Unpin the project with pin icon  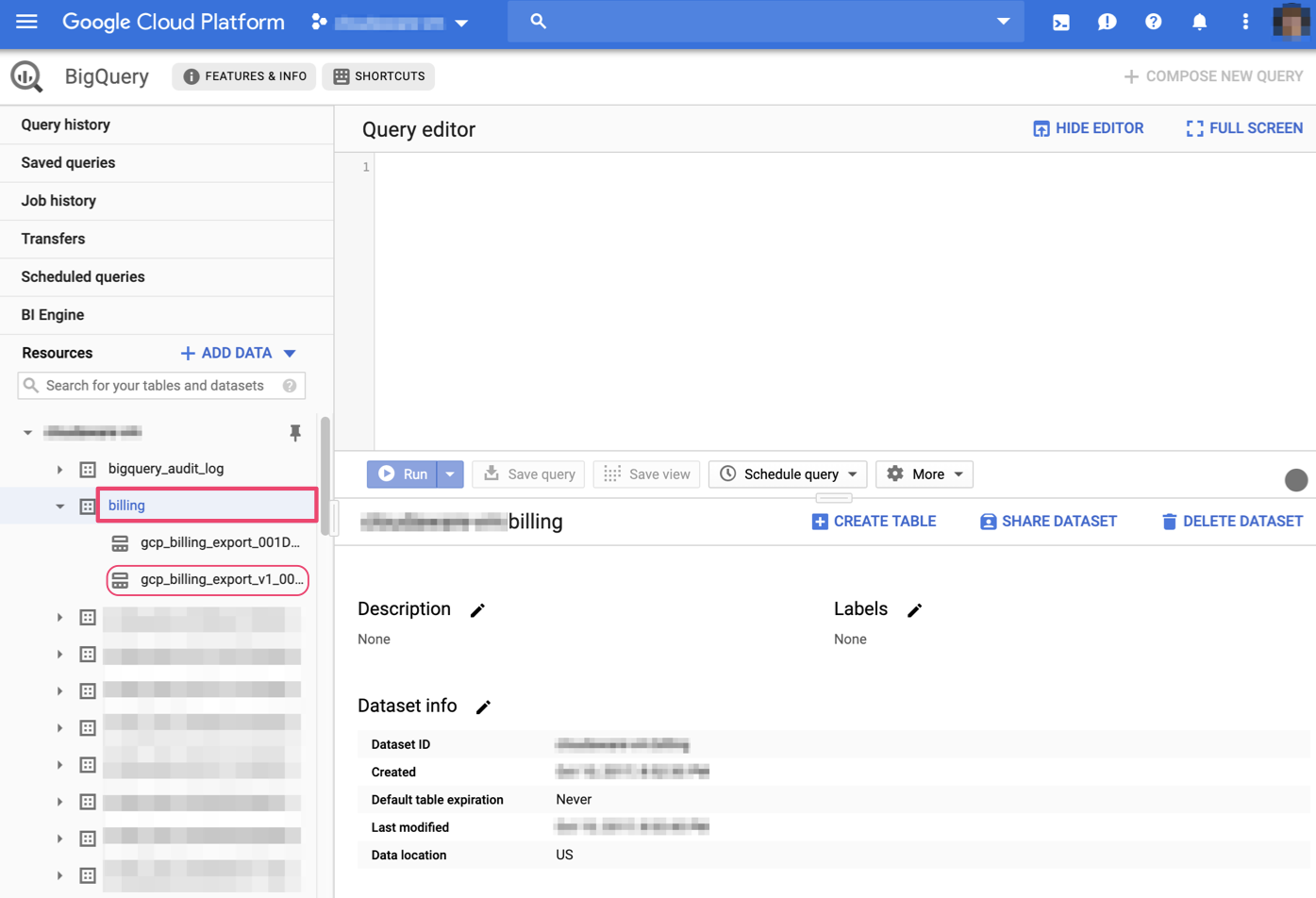click(295, 432)
